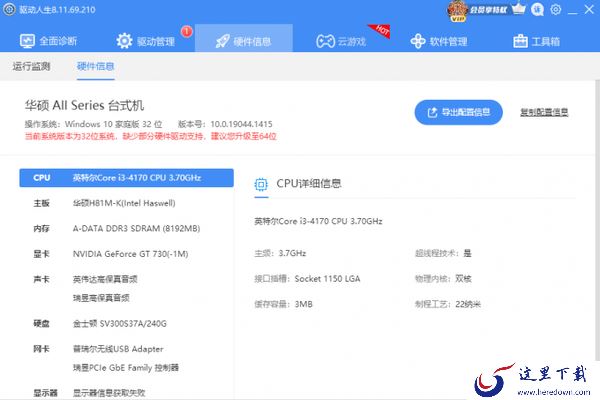600x400 pixels.
Task: Switch to the 运行监测 sub-tab
Action: pos(31,66)
